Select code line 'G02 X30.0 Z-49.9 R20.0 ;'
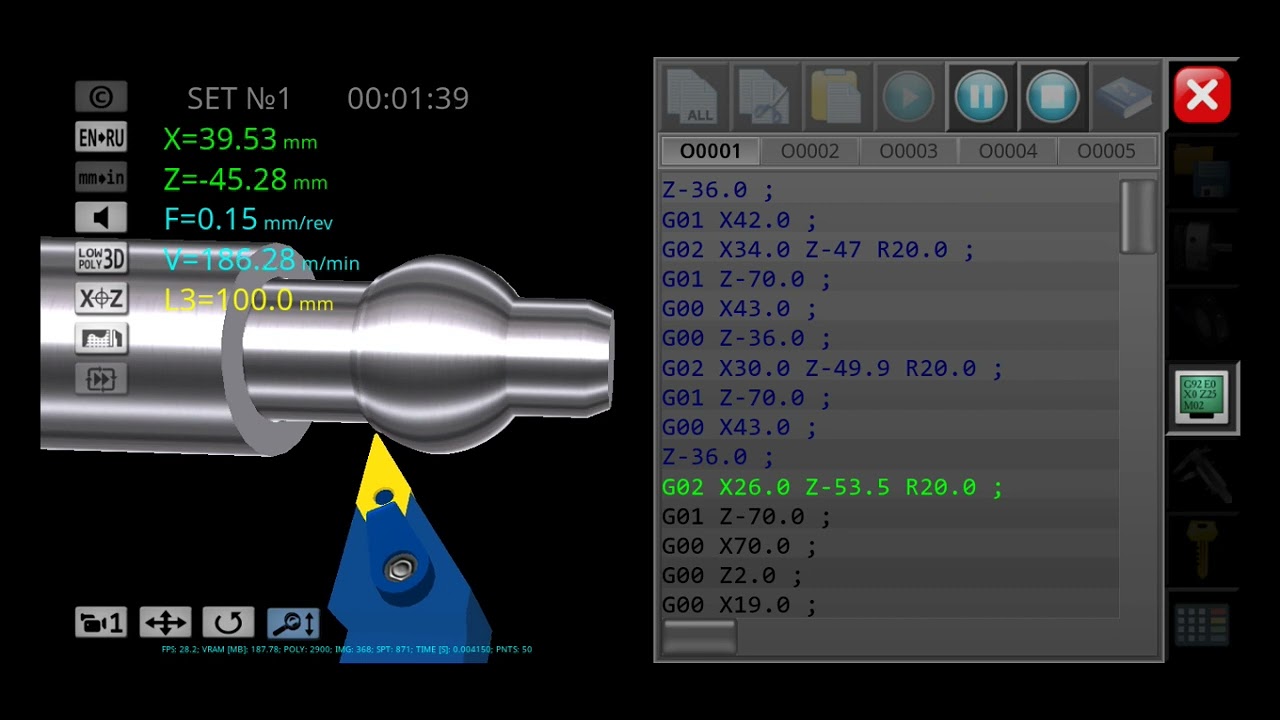Image resolution: width=1280 pixels, height=720 pixels. [x=832, y=369]
